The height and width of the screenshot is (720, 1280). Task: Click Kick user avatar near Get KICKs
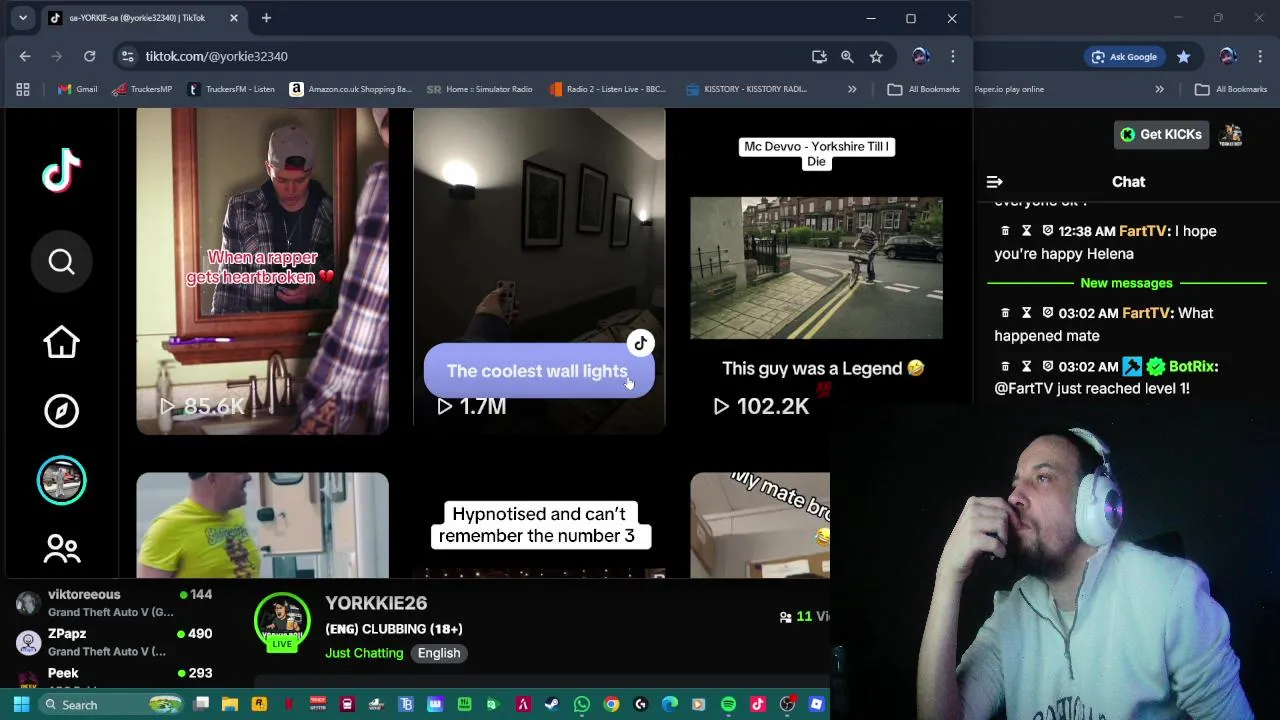coord(1232,134)
